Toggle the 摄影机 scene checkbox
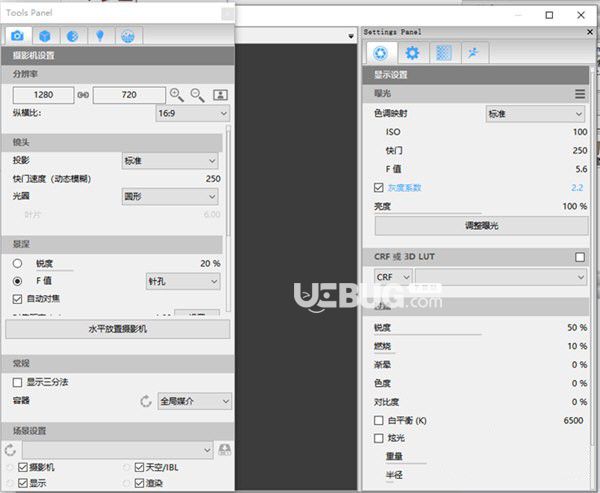This screenshot has width=600, height=493. click(x=23, y=467)
